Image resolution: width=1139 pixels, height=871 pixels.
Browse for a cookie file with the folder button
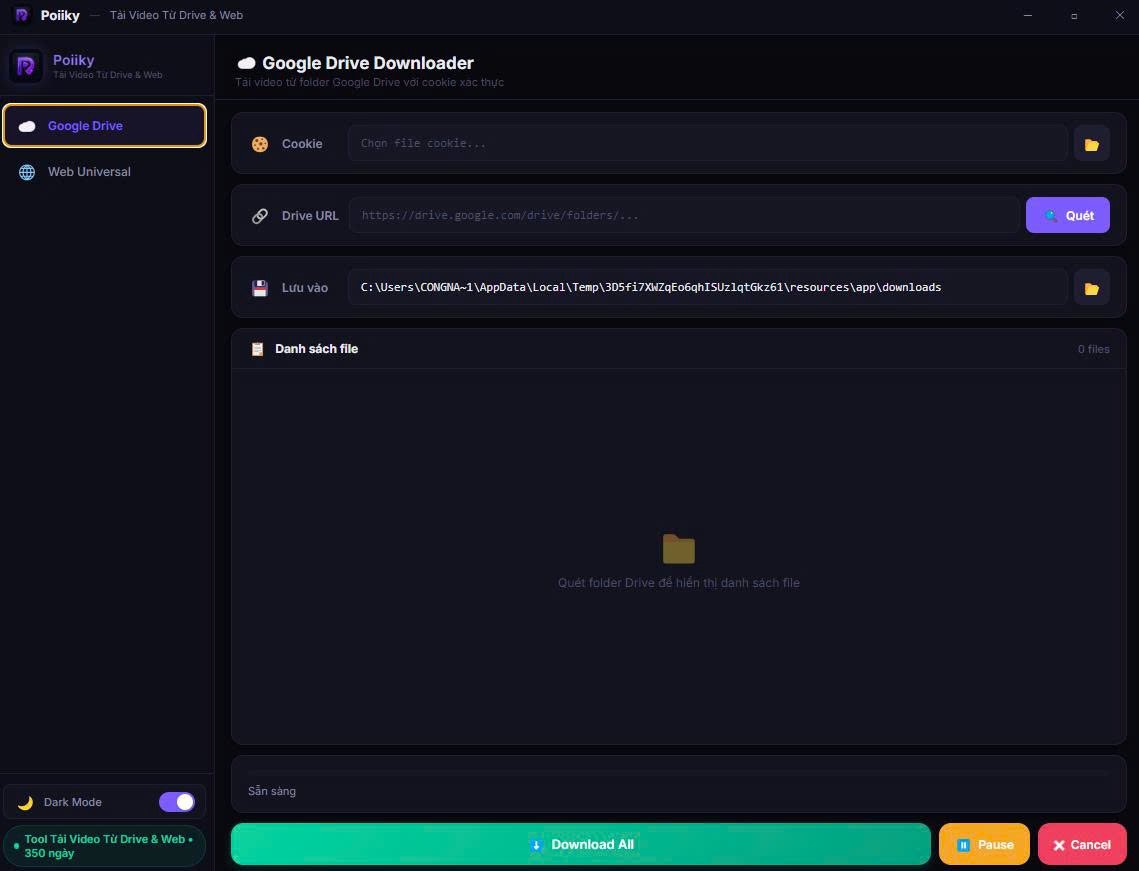(x=1091, y=144)
